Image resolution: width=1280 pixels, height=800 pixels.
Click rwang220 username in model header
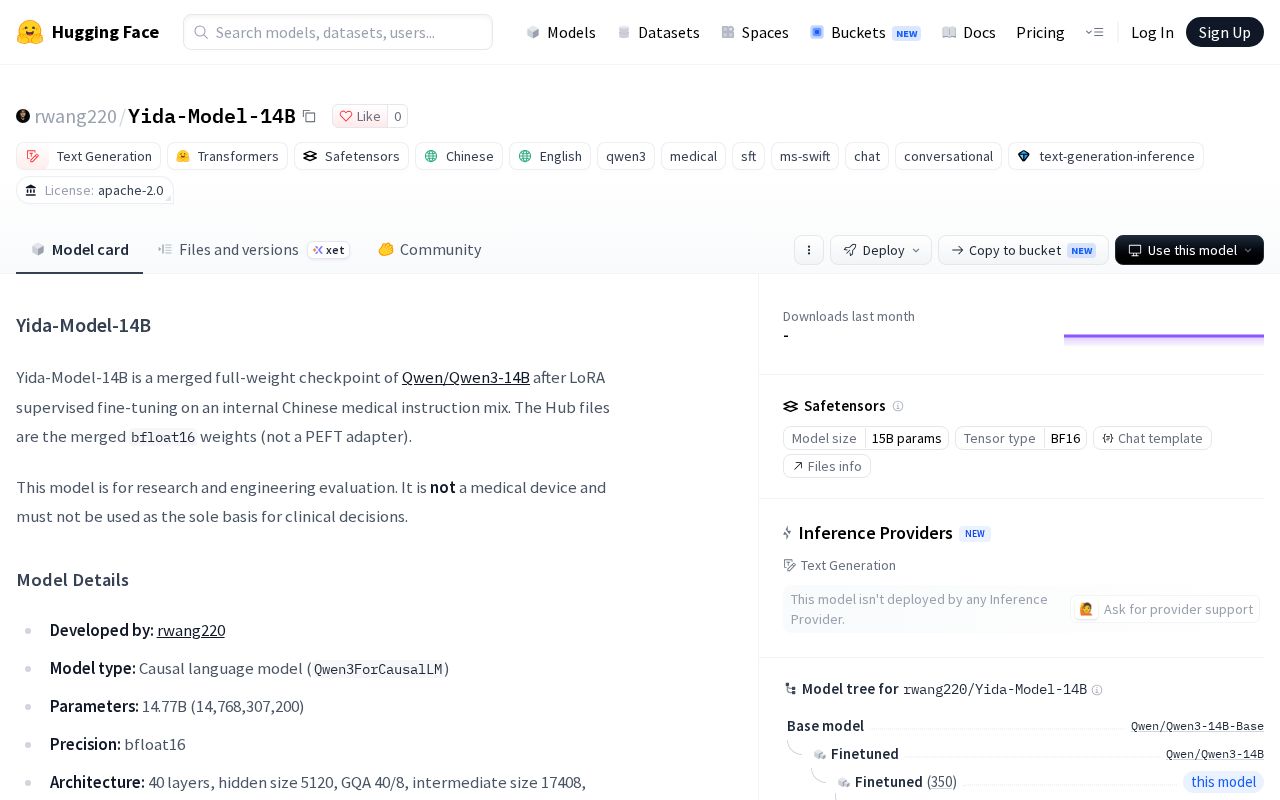(x=76, y=116)
